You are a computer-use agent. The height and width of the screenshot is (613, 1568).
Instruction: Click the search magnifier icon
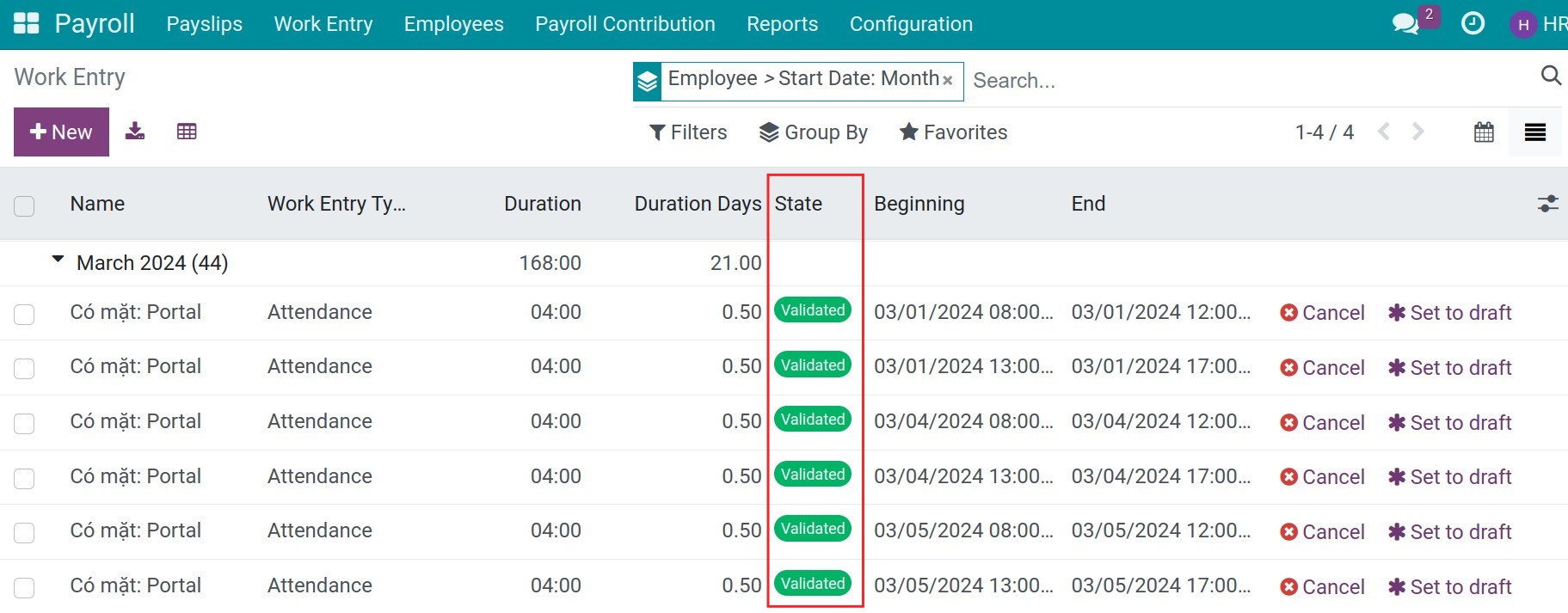pos(1551,76)
